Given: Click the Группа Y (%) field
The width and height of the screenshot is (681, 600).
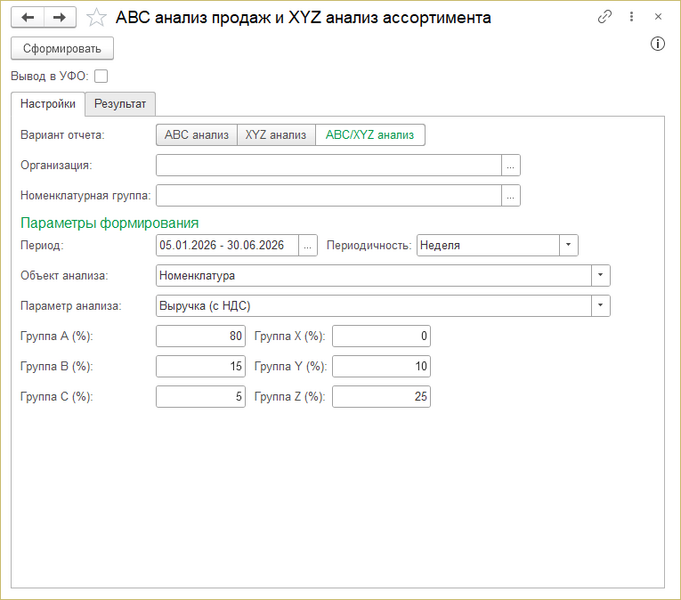Looking at the screenshot, I should (x=381, y=366).
